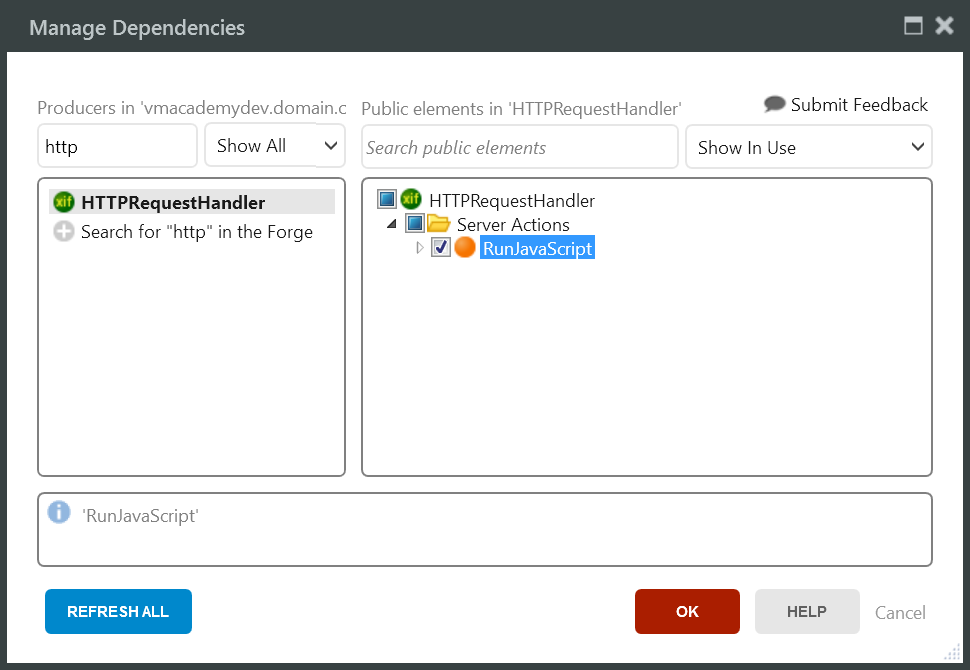Toggle the HTTPRequestHandler root checkbox
970x670 pixels.
point(387,199)
